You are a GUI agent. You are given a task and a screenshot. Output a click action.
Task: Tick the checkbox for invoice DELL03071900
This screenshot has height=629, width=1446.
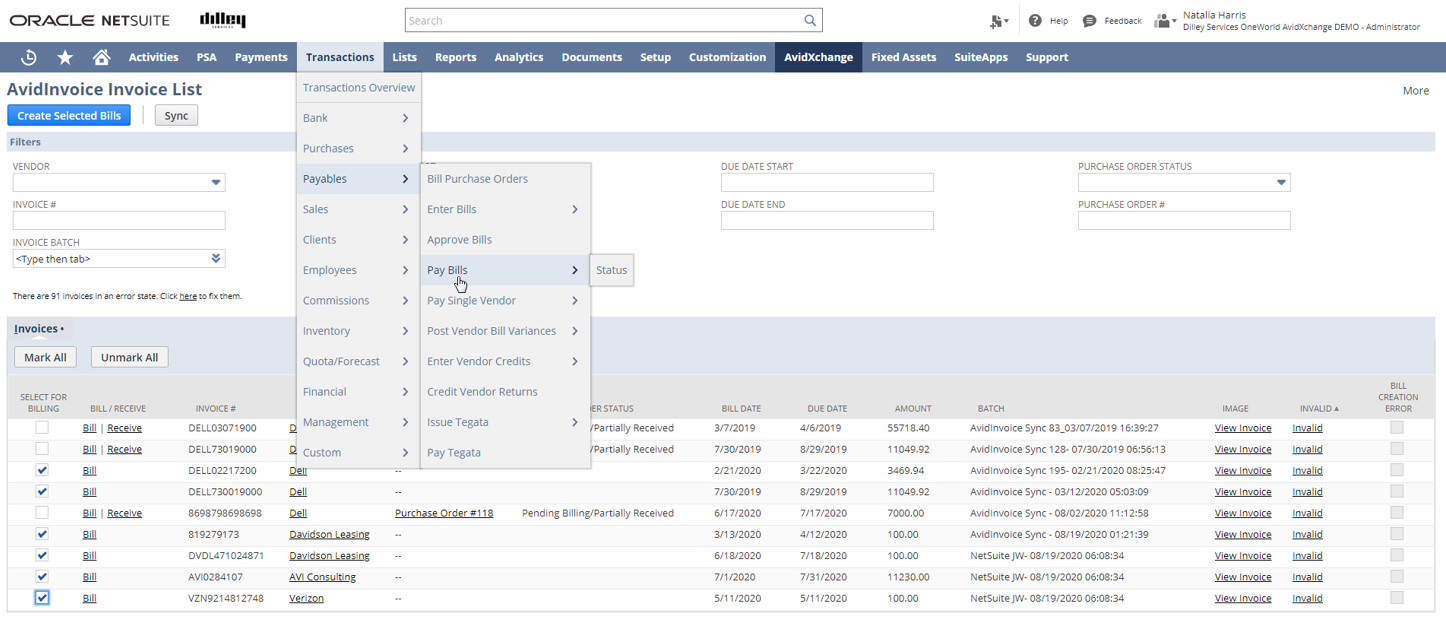42,428
